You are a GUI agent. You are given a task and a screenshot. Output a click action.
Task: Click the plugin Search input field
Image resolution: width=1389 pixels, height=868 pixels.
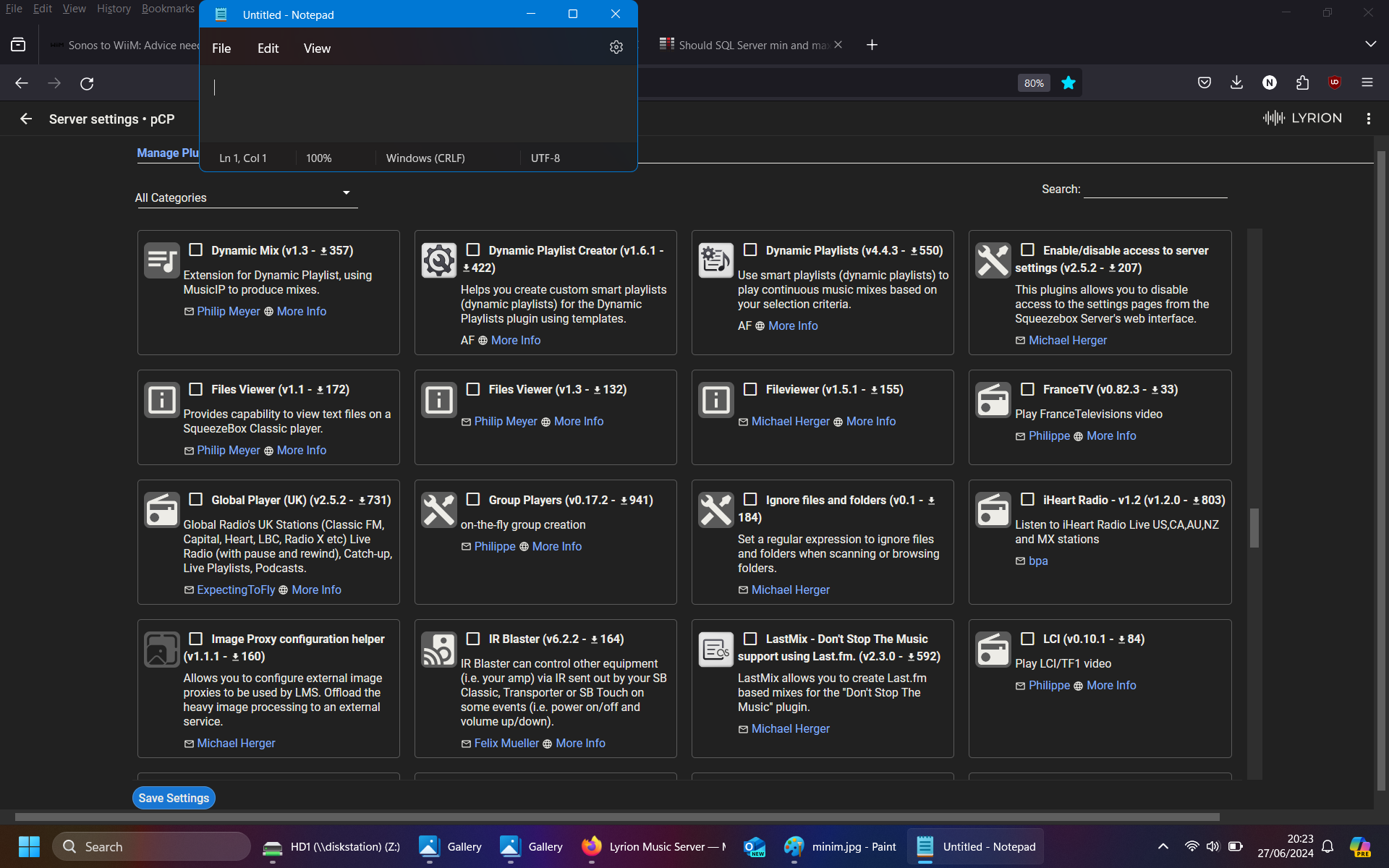(1155, 189)
